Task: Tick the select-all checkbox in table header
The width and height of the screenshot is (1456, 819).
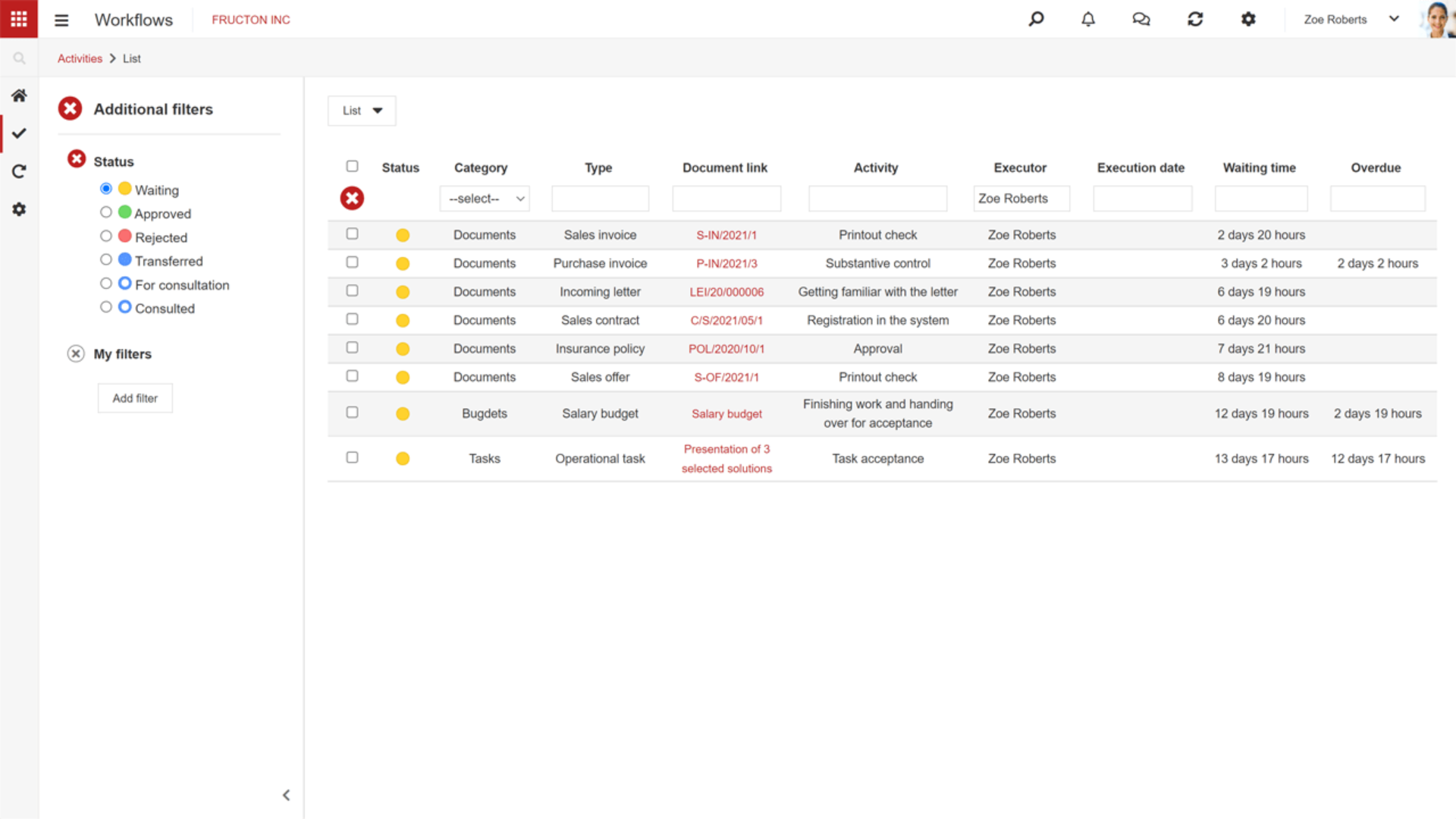Action: click(352, 166)
